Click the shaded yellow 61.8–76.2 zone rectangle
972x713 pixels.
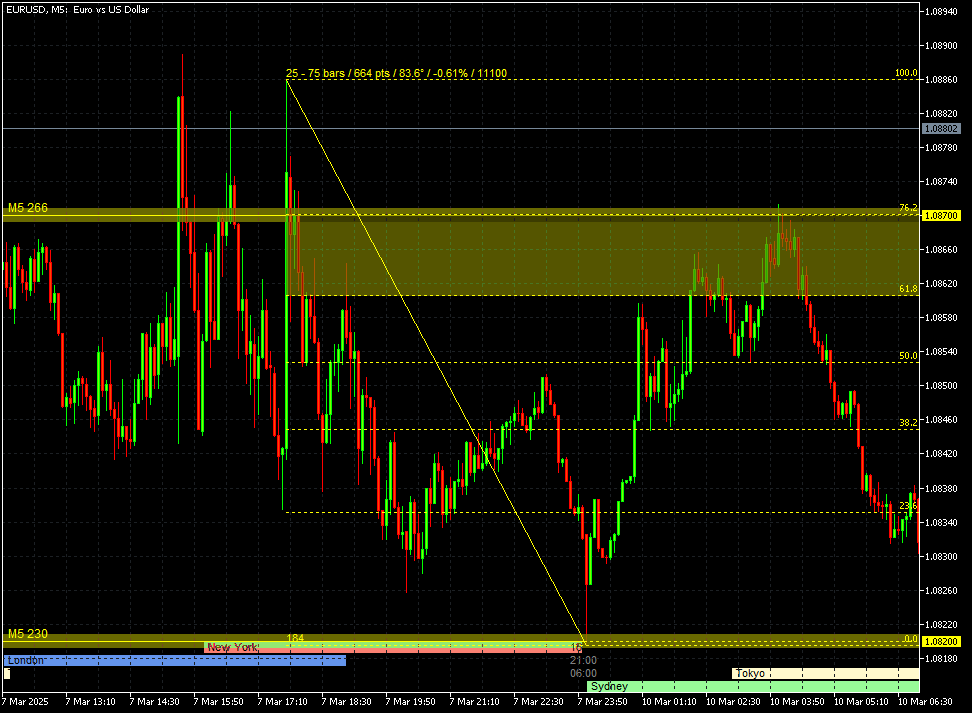[x=602, y=255]
